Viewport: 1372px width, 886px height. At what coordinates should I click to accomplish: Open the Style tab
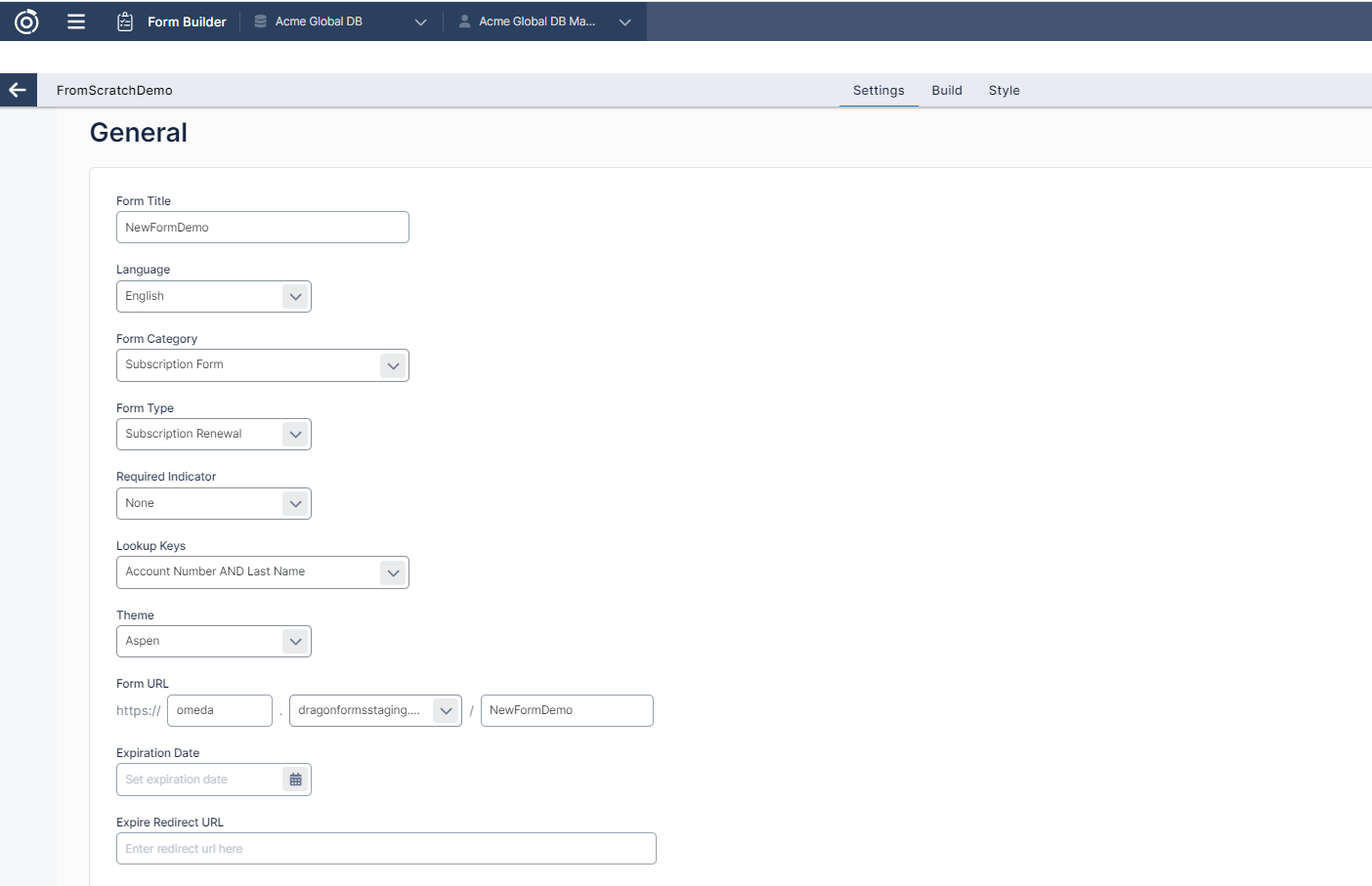pos(1005,90)
